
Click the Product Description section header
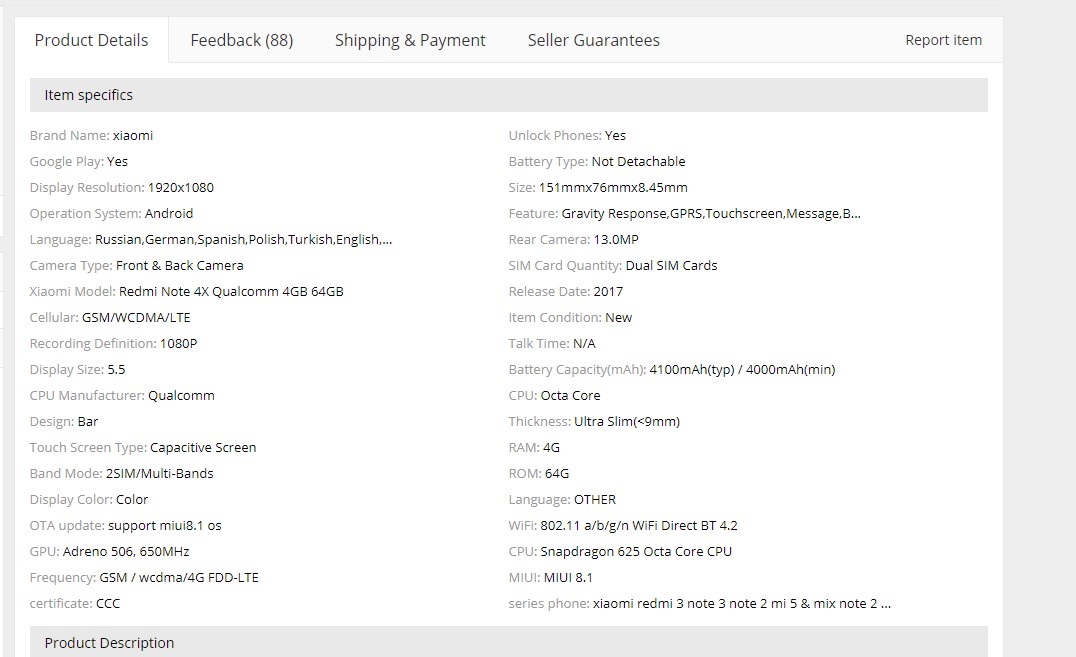(x=109, y=642)
